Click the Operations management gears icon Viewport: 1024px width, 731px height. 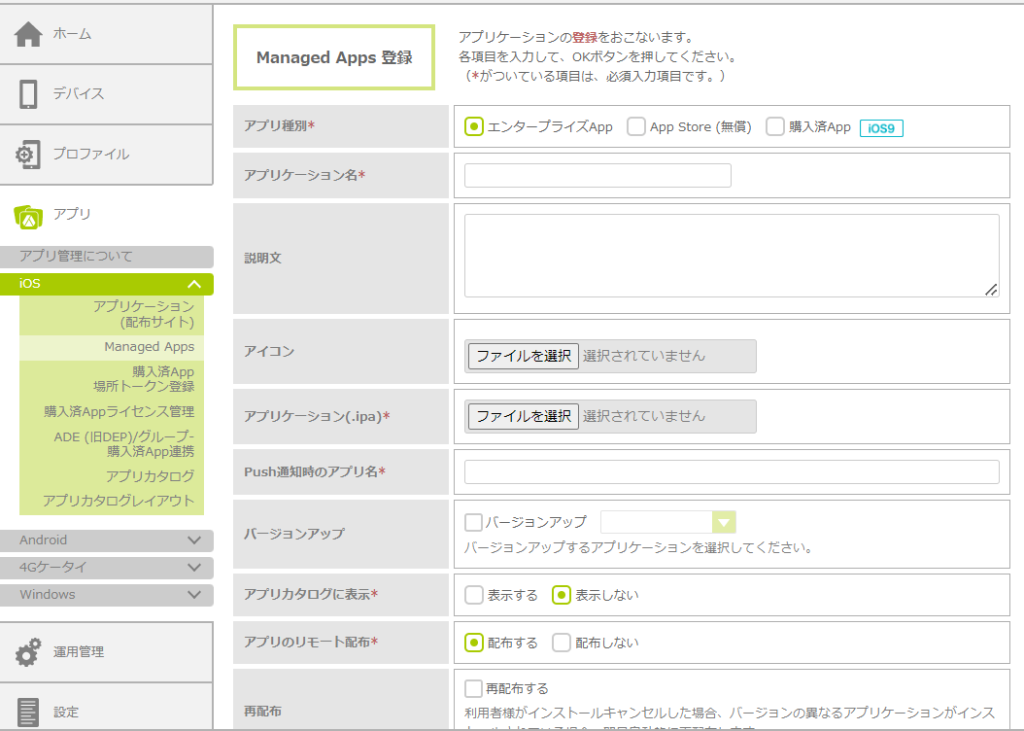click(x=28, y=652)
